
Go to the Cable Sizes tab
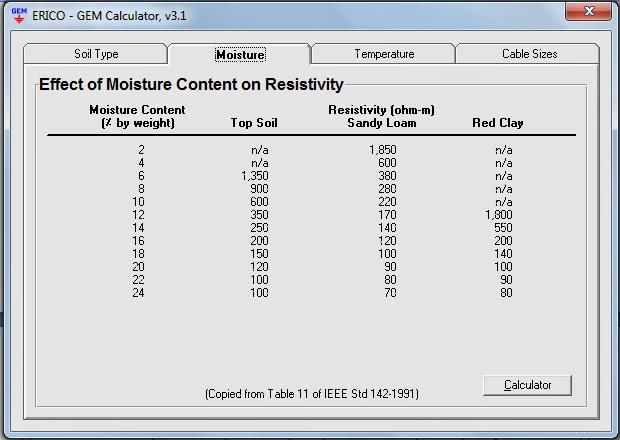(x=529, y=53)
